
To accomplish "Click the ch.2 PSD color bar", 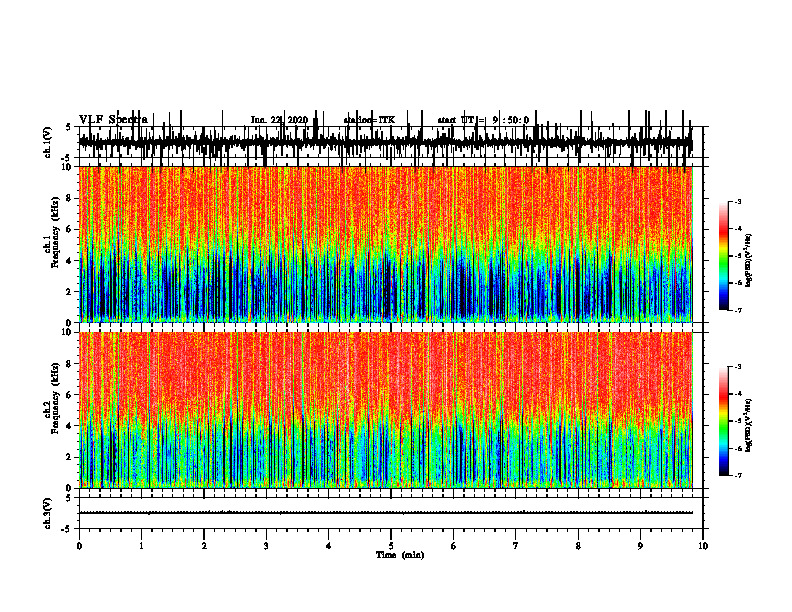I will 724,421.
